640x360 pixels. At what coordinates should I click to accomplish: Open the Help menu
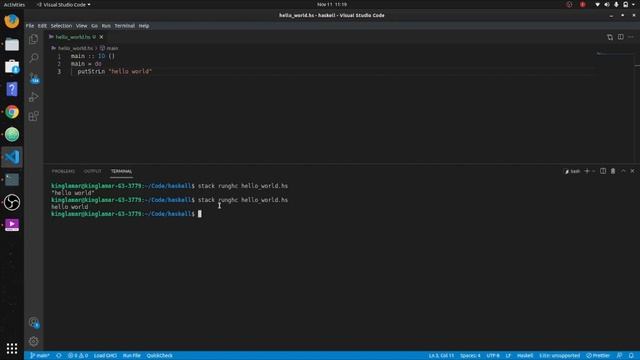click(x=144, y=26)
